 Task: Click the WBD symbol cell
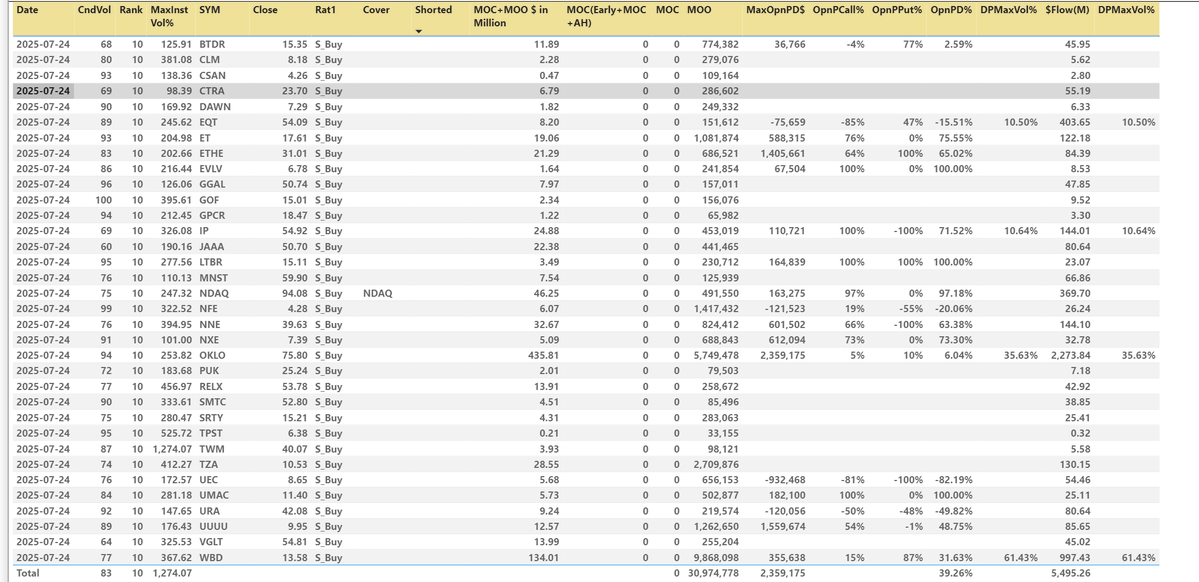[x=210, y=558]
